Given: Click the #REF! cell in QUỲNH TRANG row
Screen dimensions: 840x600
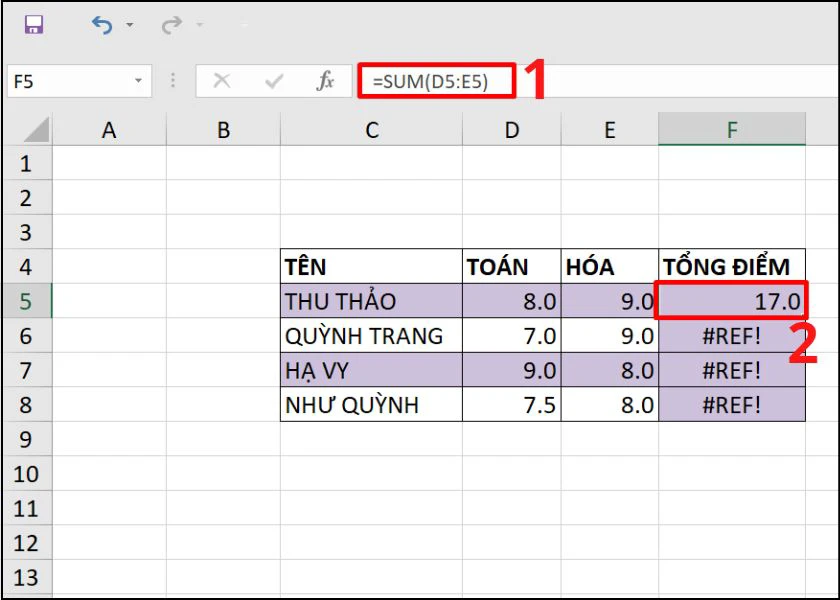Looking at the screenshot, I should 732,335.
